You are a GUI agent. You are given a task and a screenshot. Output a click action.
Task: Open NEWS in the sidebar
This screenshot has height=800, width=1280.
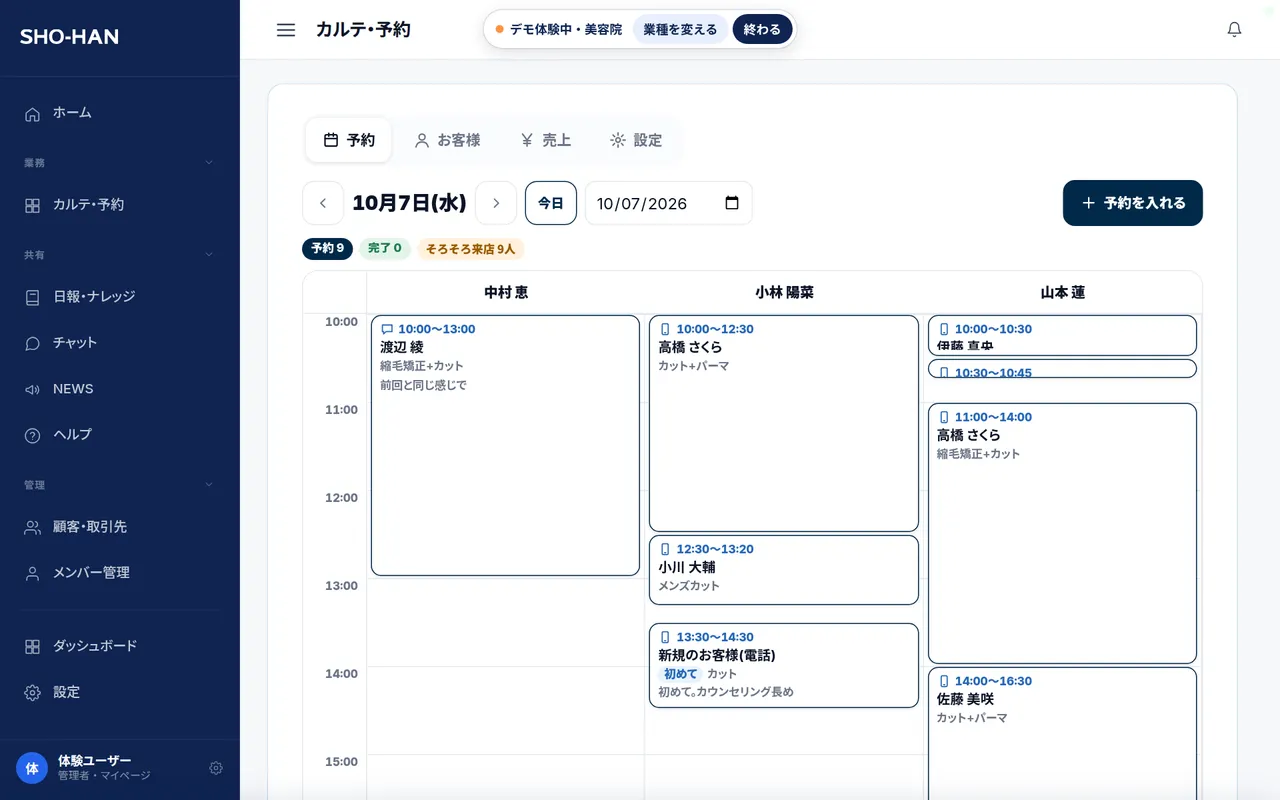120,389
